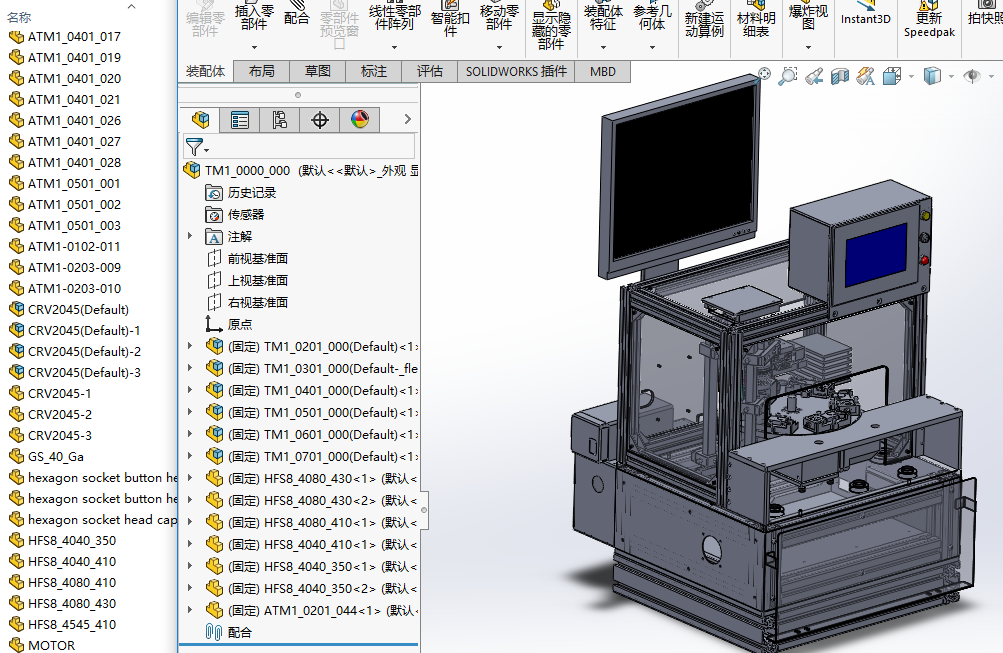Click the Zoom to Fit icon
The image size is (1003, 653).
point(765,75)
